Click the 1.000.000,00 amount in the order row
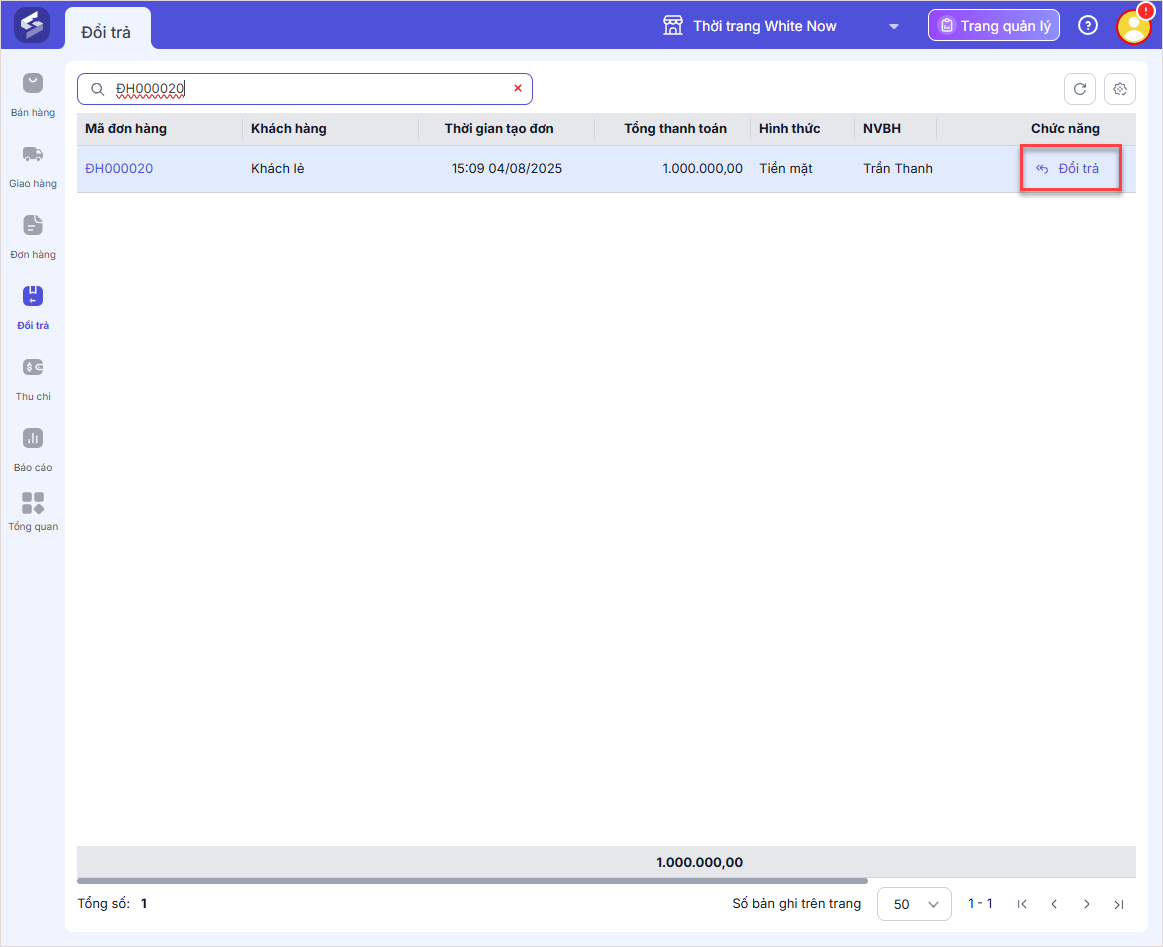 (702, 168)
